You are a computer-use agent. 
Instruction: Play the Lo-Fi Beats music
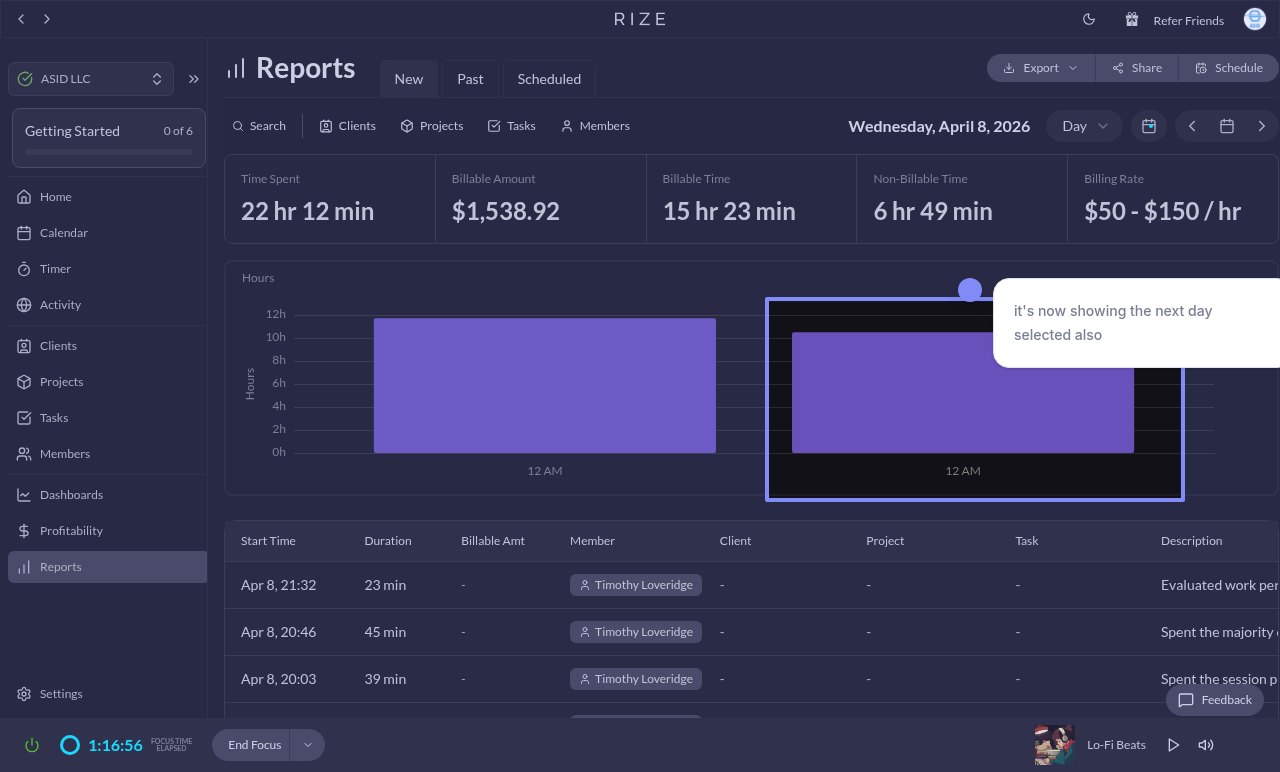(1174, 745)
